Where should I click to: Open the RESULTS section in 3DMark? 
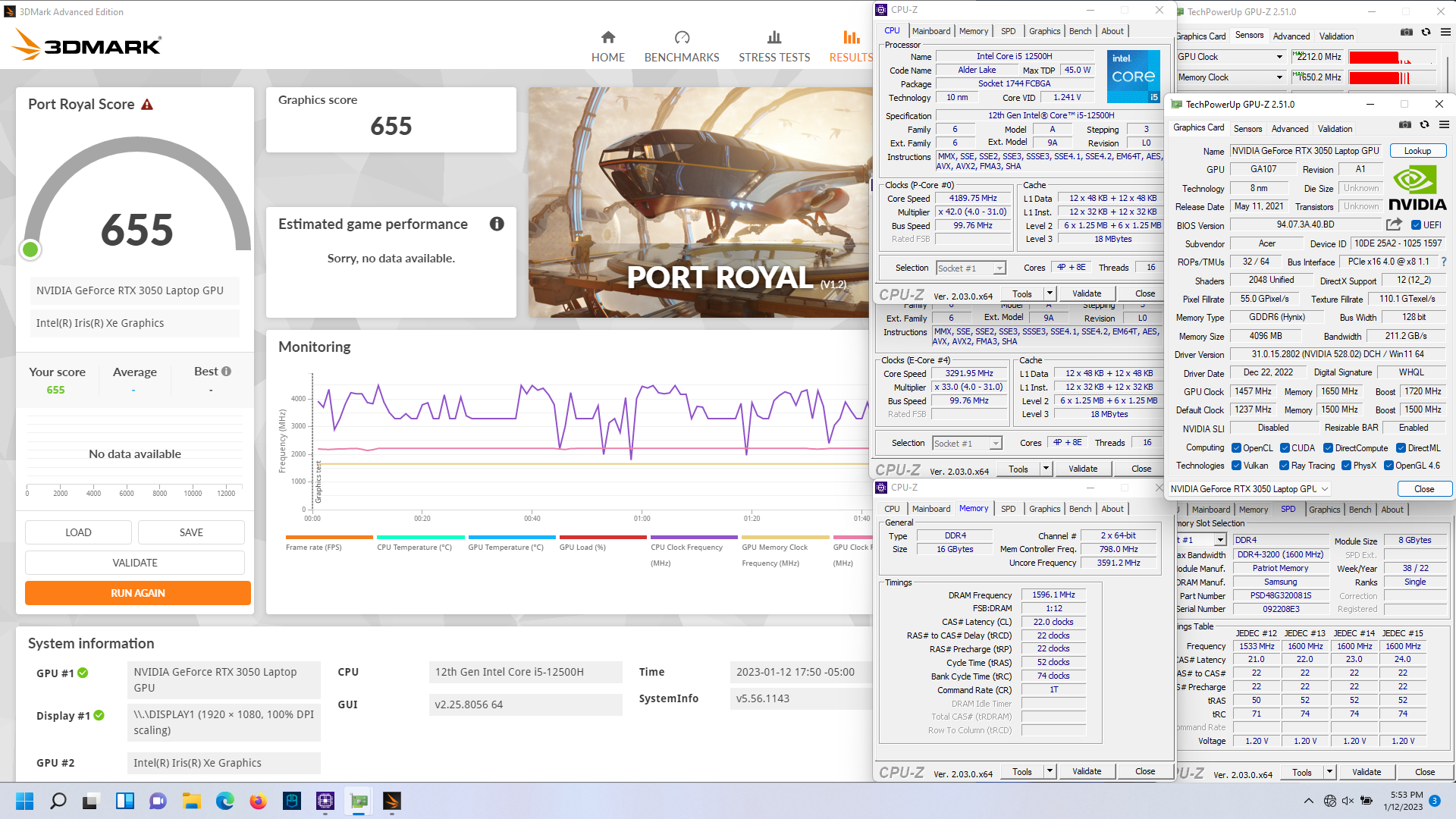(851, 47)
